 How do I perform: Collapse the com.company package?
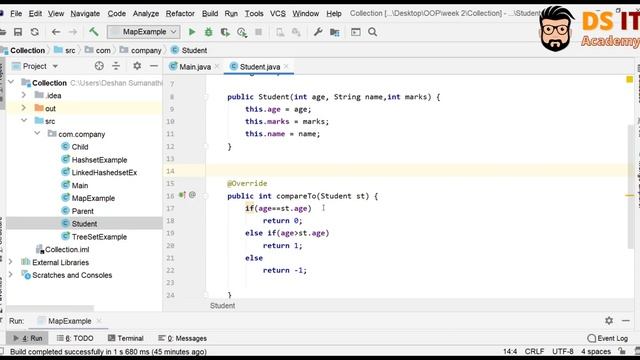38,133
